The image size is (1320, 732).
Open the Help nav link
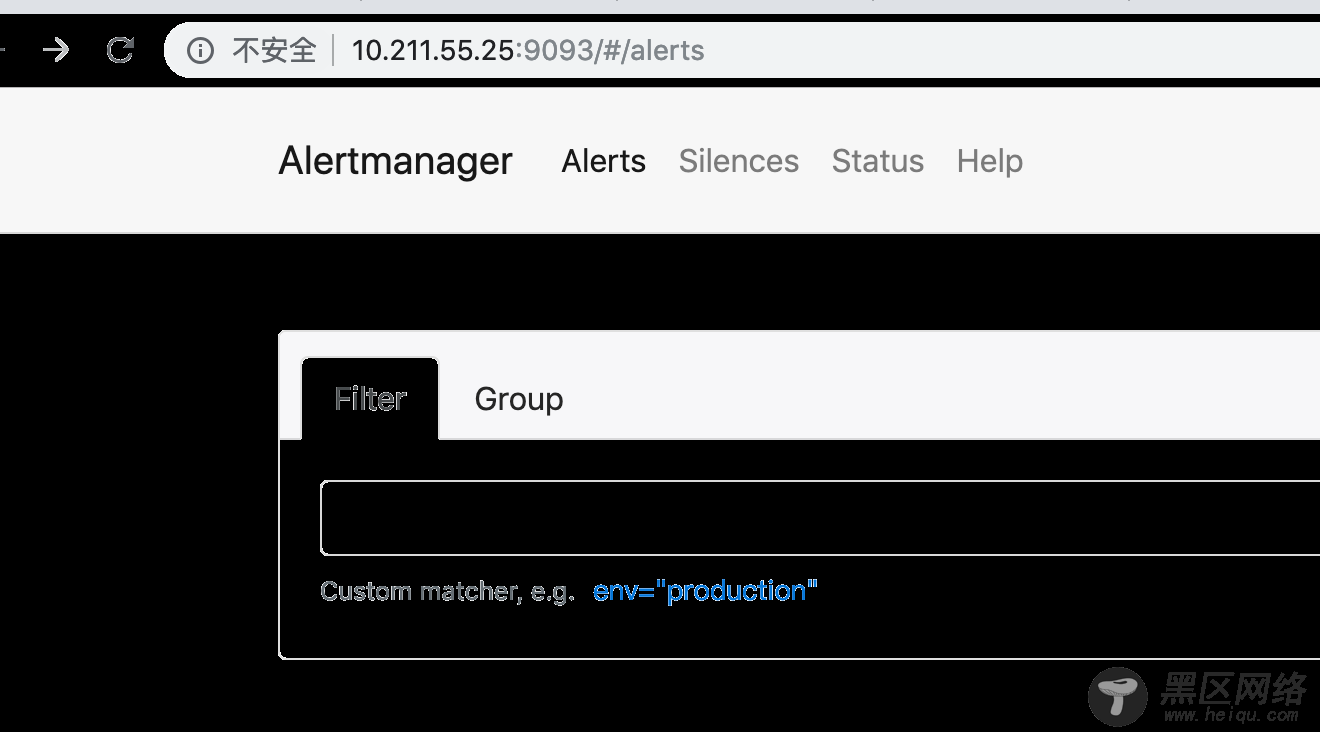click(x=990, y=161)
